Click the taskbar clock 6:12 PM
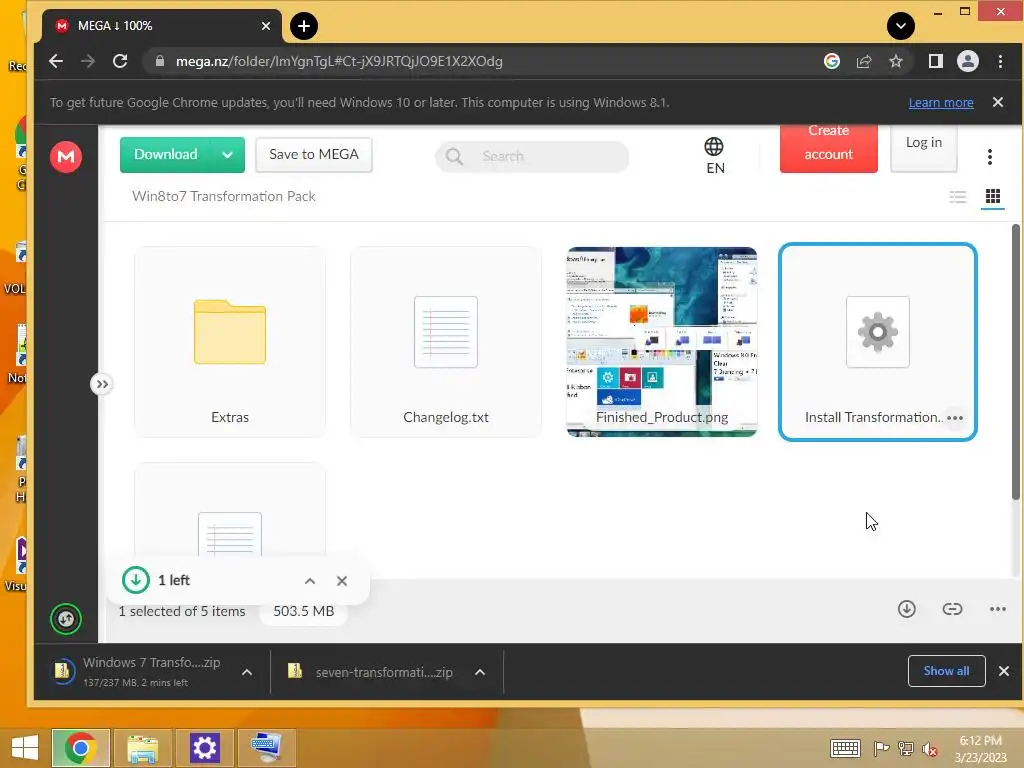The image size is (1024, 768). click(980, 741)
